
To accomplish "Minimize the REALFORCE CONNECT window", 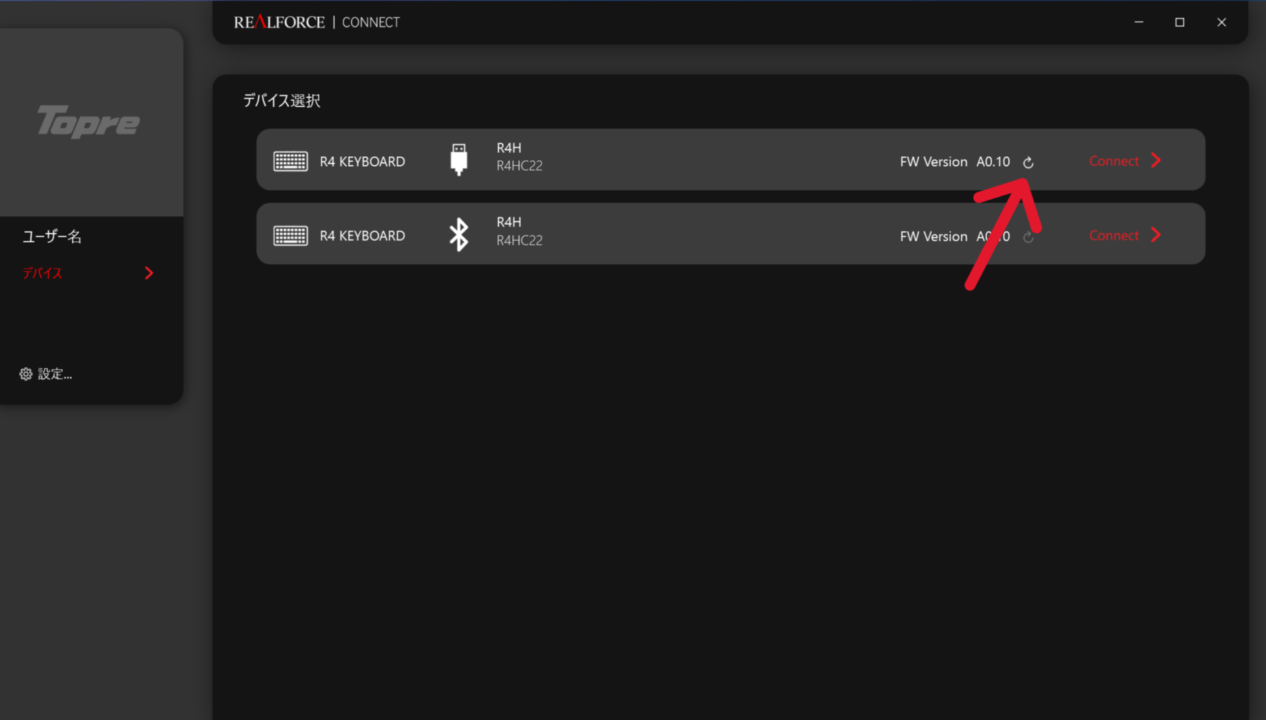I will [x=1138, y=22].
